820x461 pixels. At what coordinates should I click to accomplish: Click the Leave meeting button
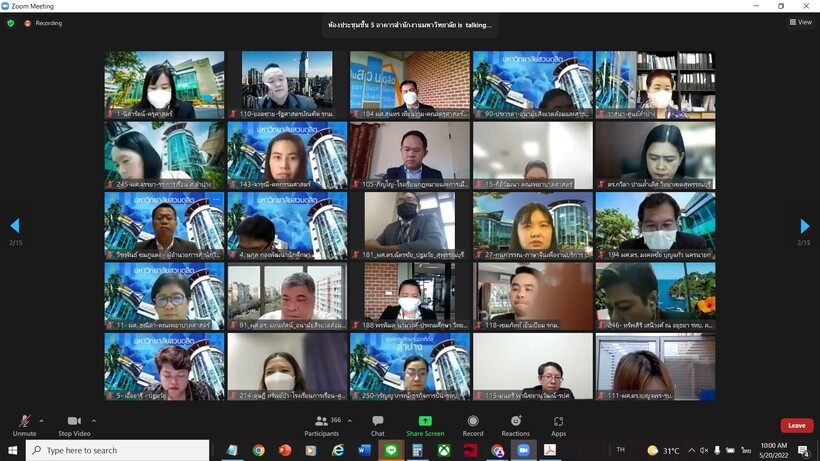pos(796,425)
